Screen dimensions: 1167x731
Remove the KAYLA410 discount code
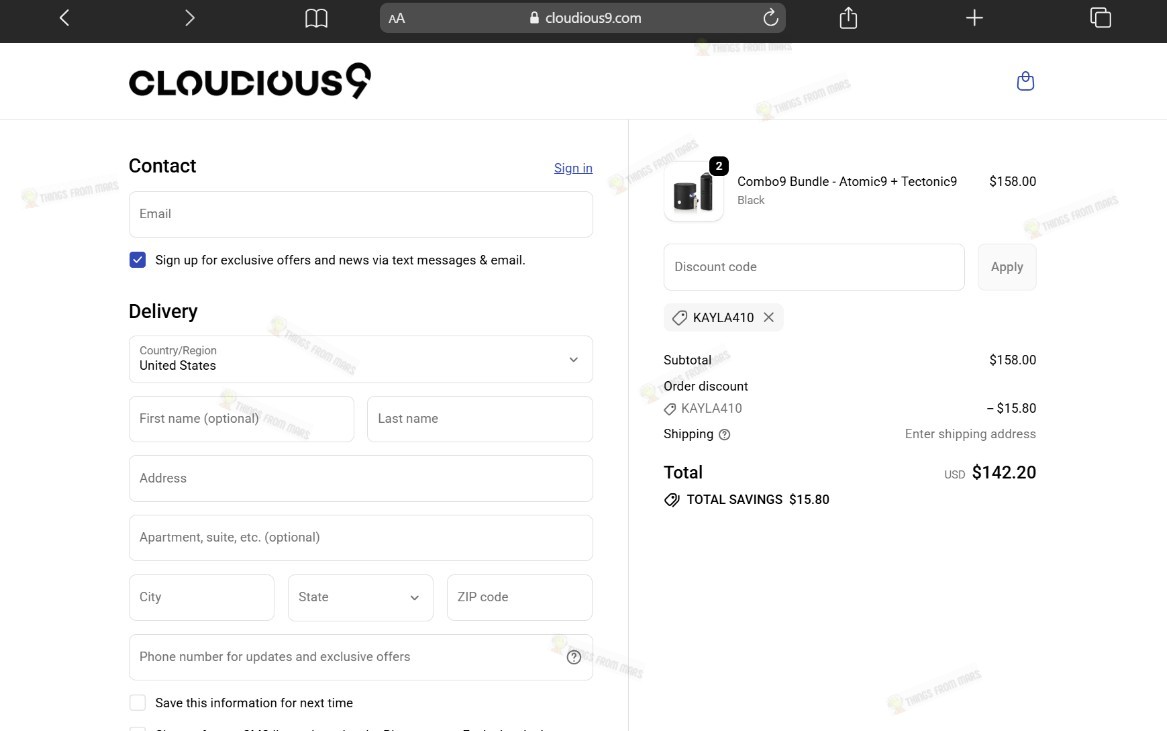pos(769,317)
